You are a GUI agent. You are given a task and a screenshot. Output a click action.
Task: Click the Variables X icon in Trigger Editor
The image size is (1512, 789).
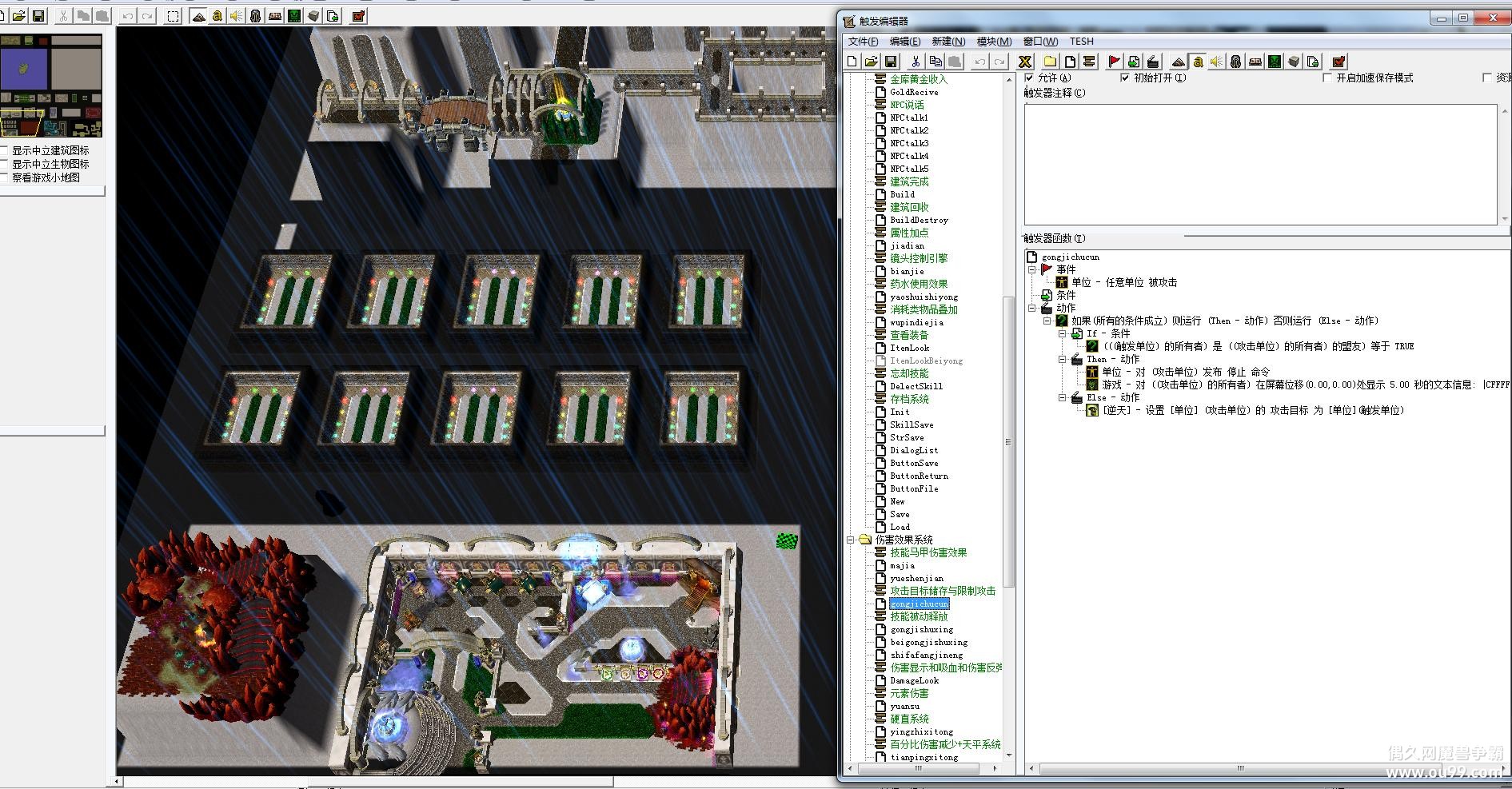pos(1025,62)
